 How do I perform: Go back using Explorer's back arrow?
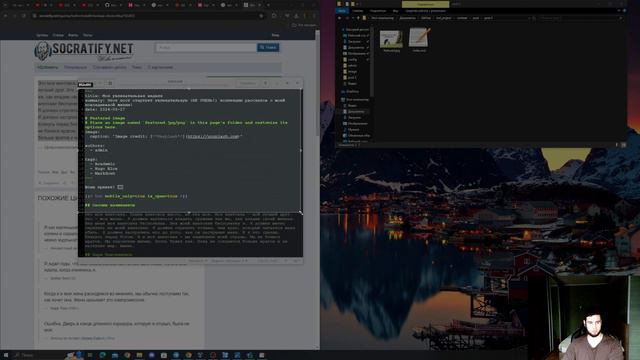340,18
